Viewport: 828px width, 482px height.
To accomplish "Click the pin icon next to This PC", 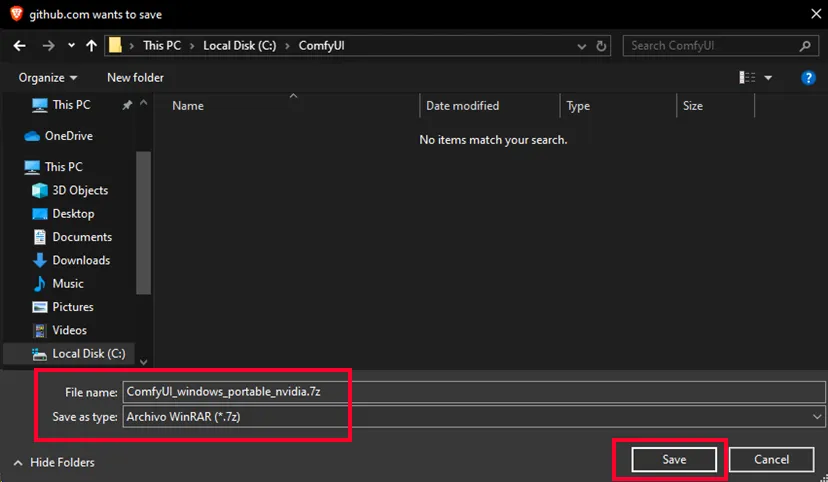I will coord(127,106).
